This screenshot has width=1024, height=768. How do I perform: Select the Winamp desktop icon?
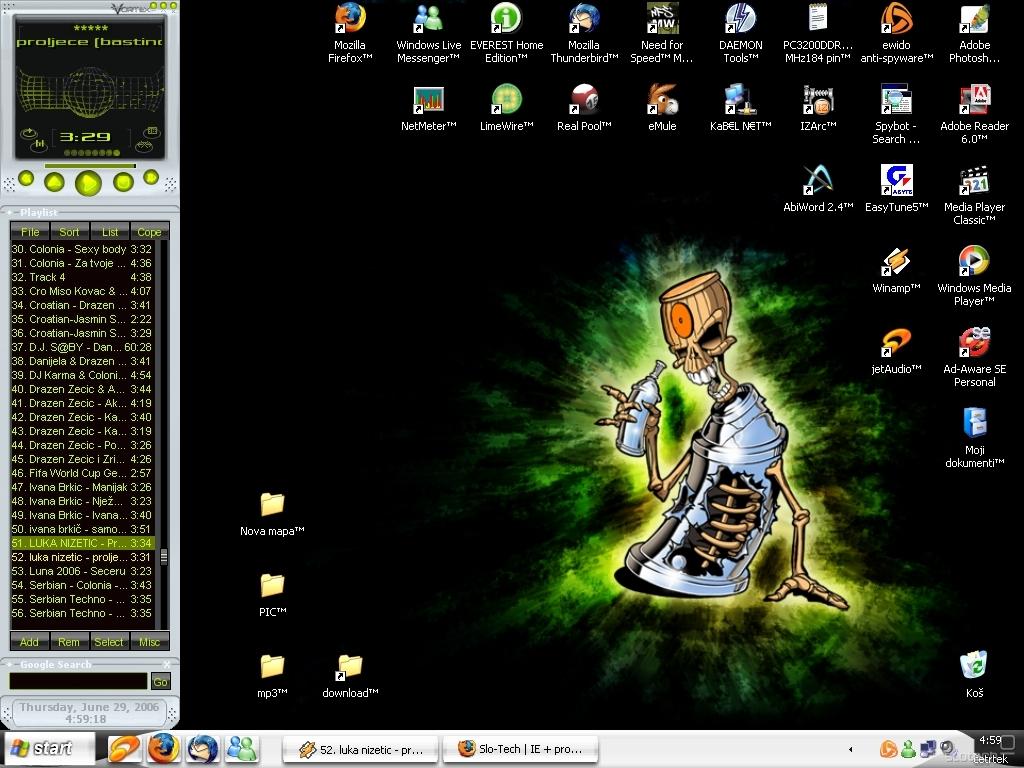896,270
